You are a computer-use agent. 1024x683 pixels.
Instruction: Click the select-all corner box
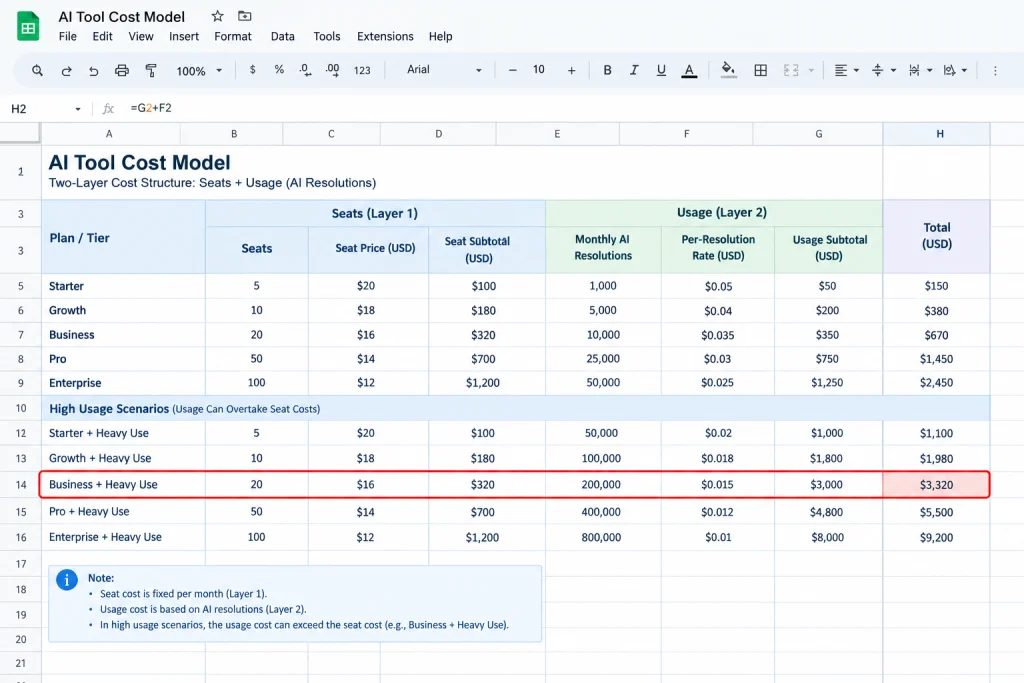tap(20, 133)
